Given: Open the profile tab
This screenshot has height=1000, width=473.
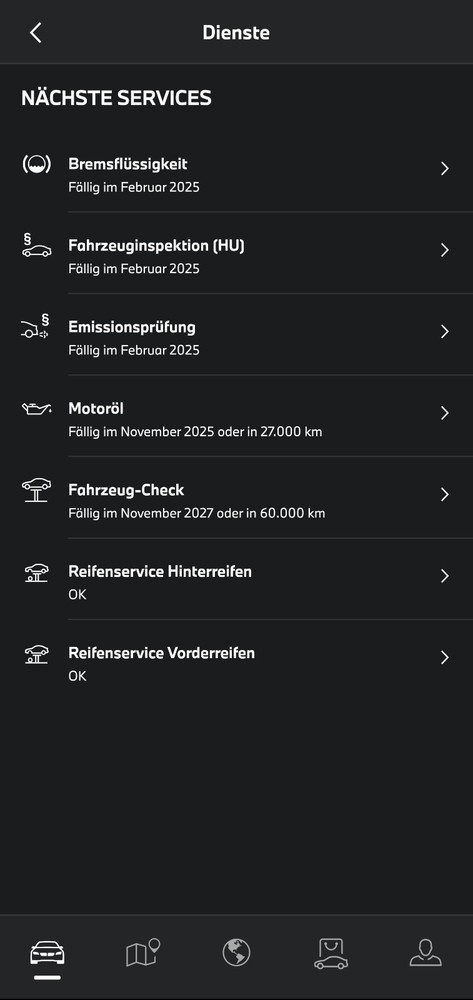Looking at the screenshot, I should coord(426,953).
